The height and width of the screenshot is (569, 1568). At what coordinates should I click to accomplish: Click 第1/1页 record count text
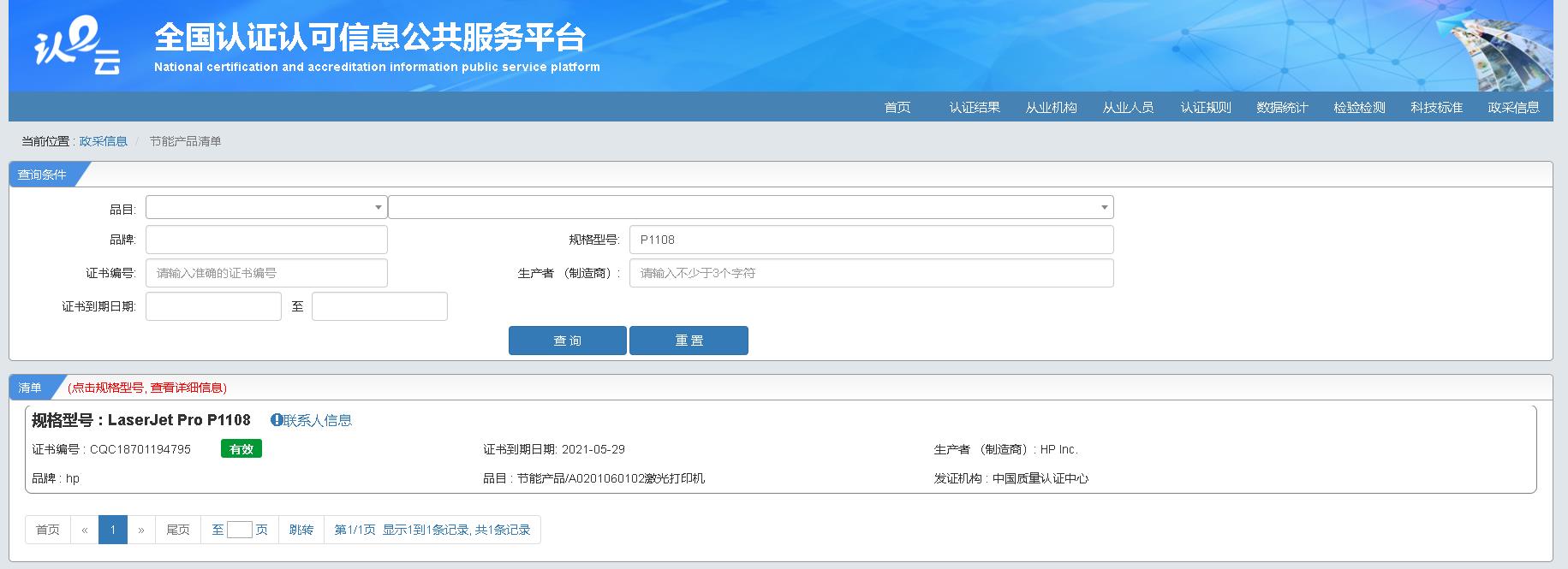(x=432, y=530)
